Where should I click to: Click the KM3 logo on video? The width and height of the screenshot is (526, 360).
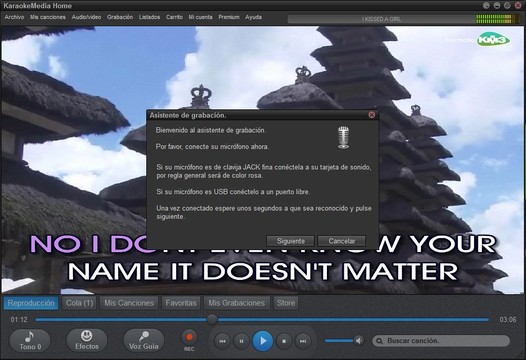(493, 40)
